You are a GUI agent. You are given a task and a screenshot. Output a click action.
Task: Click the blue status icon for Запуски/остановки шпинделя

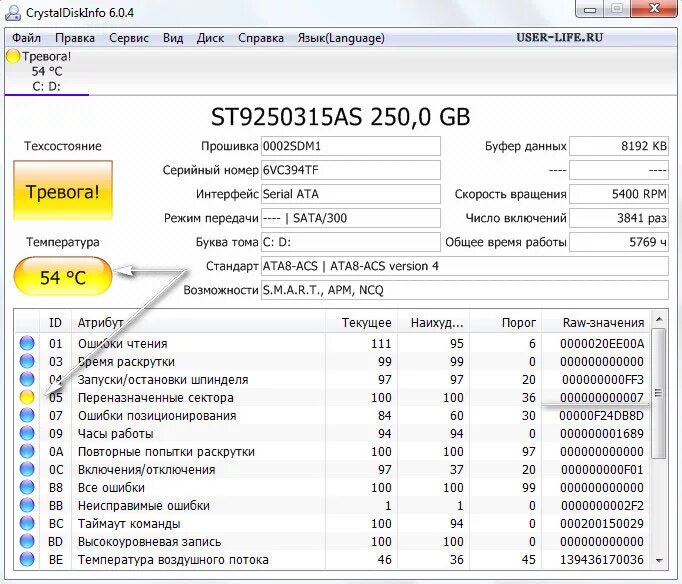(x=27, y=379)
